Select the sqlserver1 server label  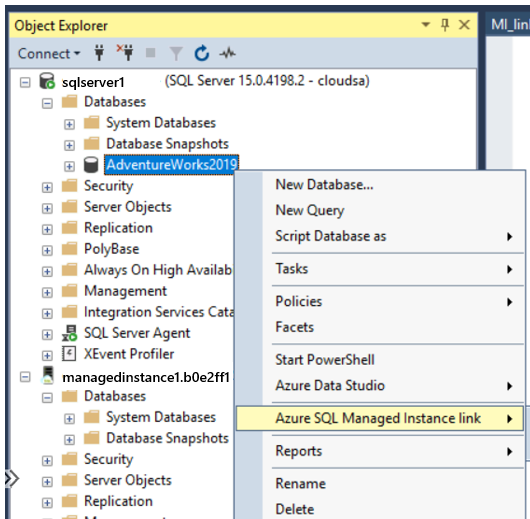[93, 82]
